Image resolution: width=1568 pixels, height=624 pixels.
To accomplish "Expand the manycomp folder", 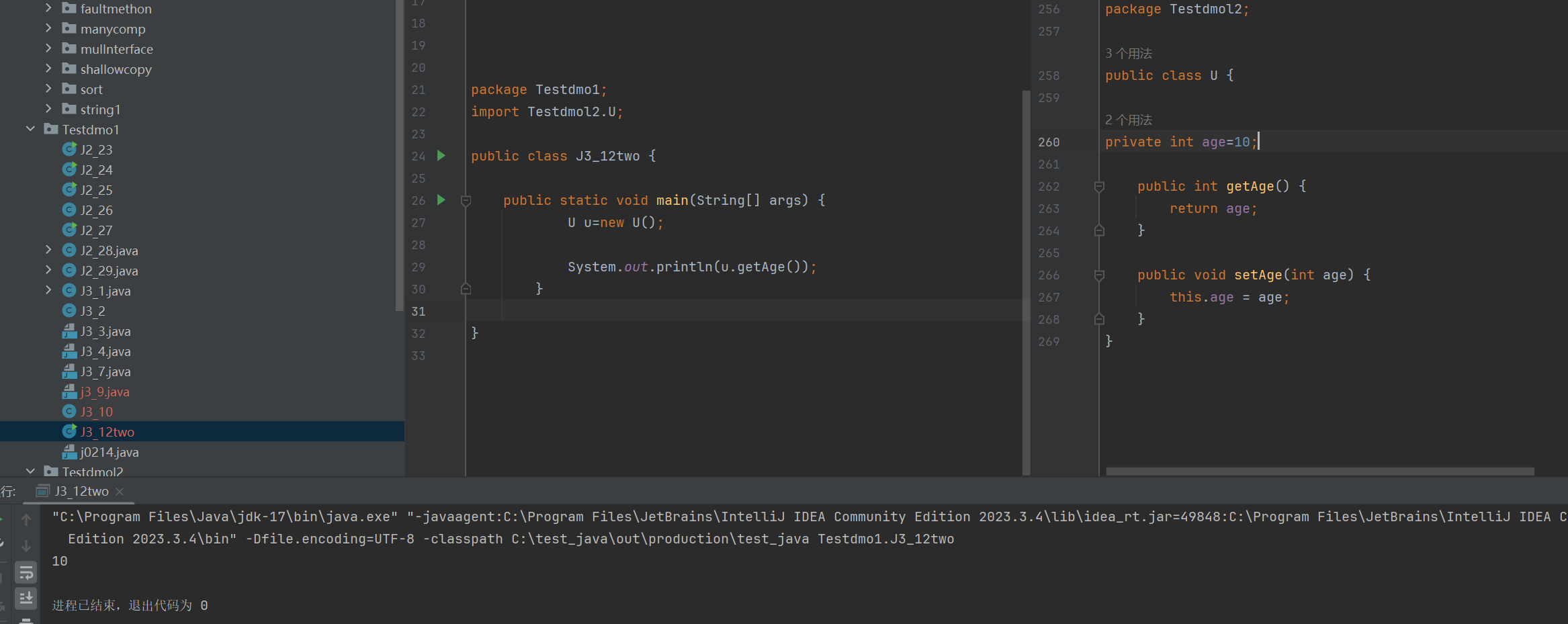I will click(x=48, y=28).
